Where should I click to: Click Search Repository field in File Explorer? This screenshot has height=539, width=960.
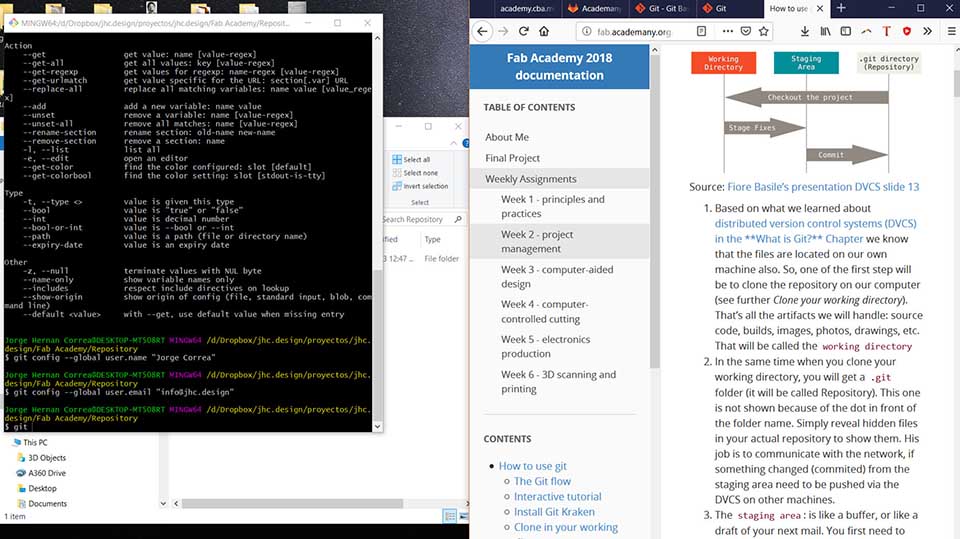click(x=415, y=219)
